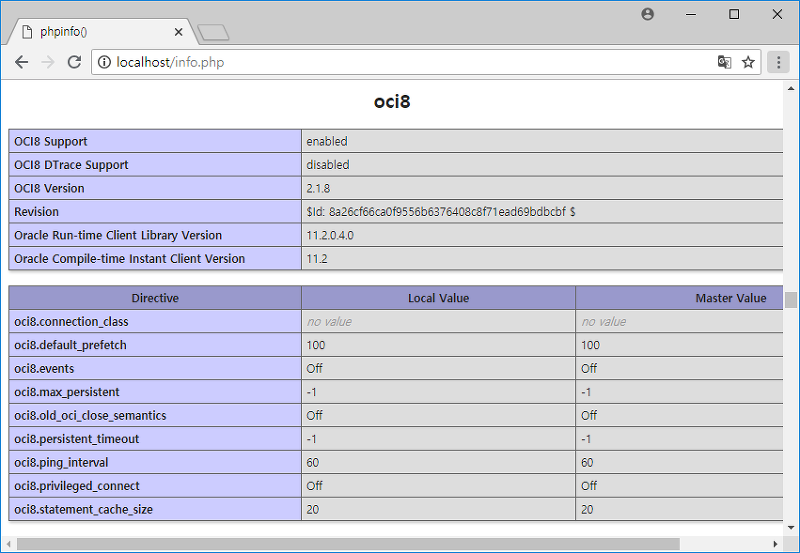Click the oci8.default_prefetch directive
The image size is (800, 553).
tap(70, 345)
